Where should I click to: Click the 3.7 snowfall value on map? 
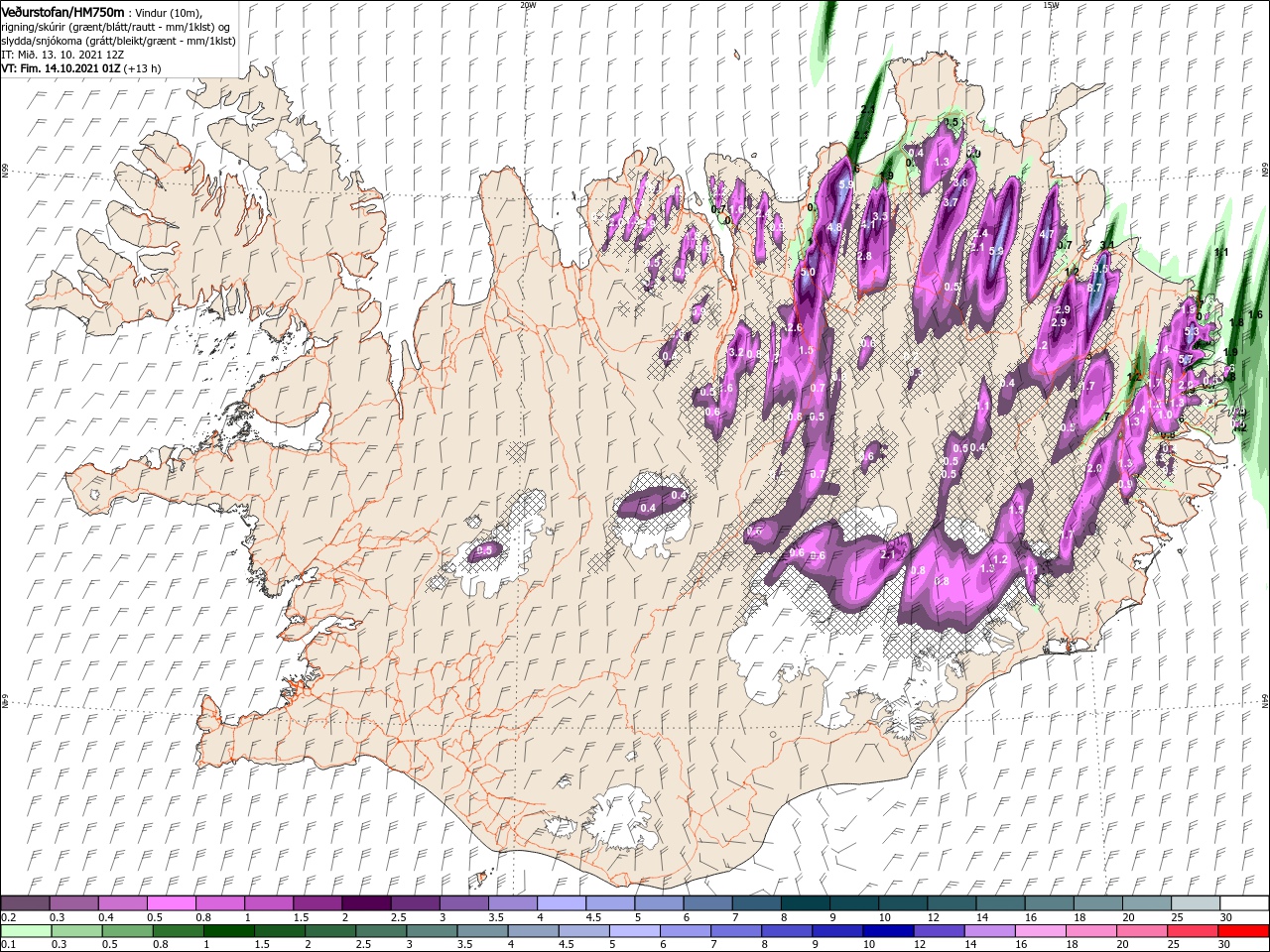point(951,202)
